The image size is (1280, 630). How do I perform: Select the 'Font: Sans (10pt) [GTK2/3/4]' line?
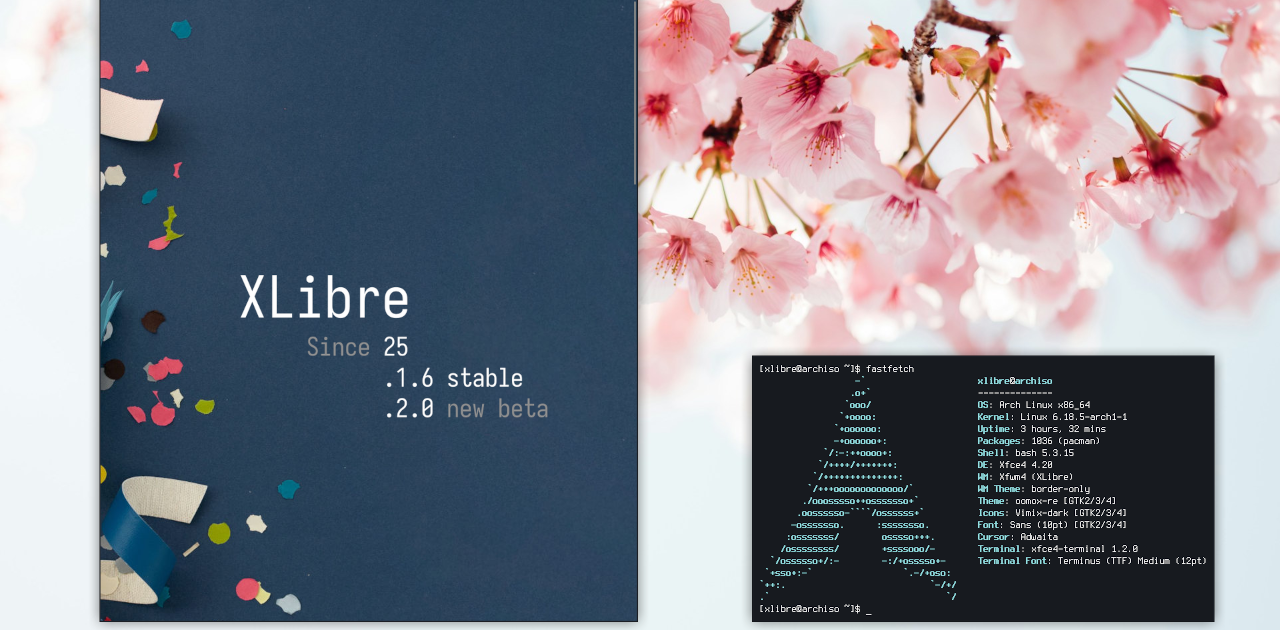1052,525
